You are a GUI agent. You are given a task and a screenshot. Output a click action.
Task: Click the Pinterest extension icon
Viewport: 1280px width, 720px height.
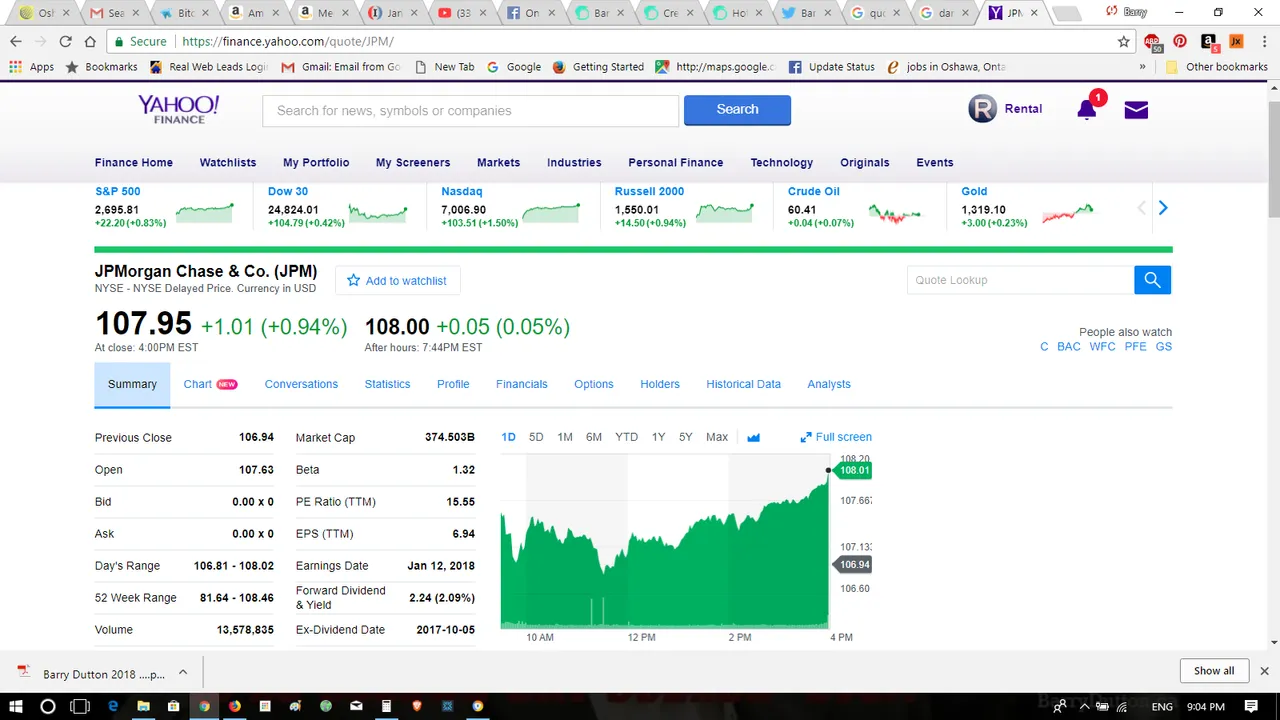(1180, 42)
